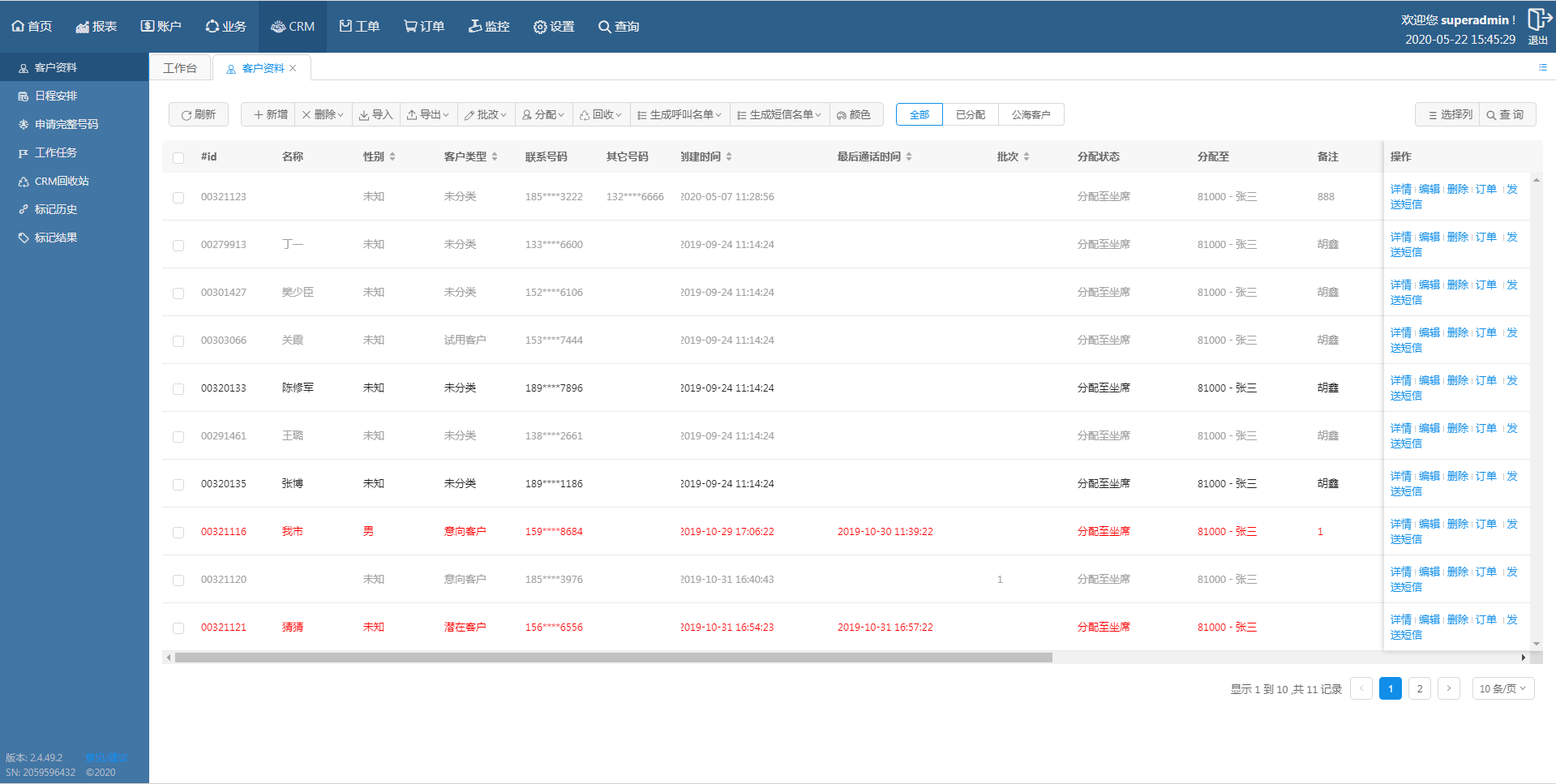Switch to the workbench tab
This screenshot has width=1556, height=784.
[180, 68]
